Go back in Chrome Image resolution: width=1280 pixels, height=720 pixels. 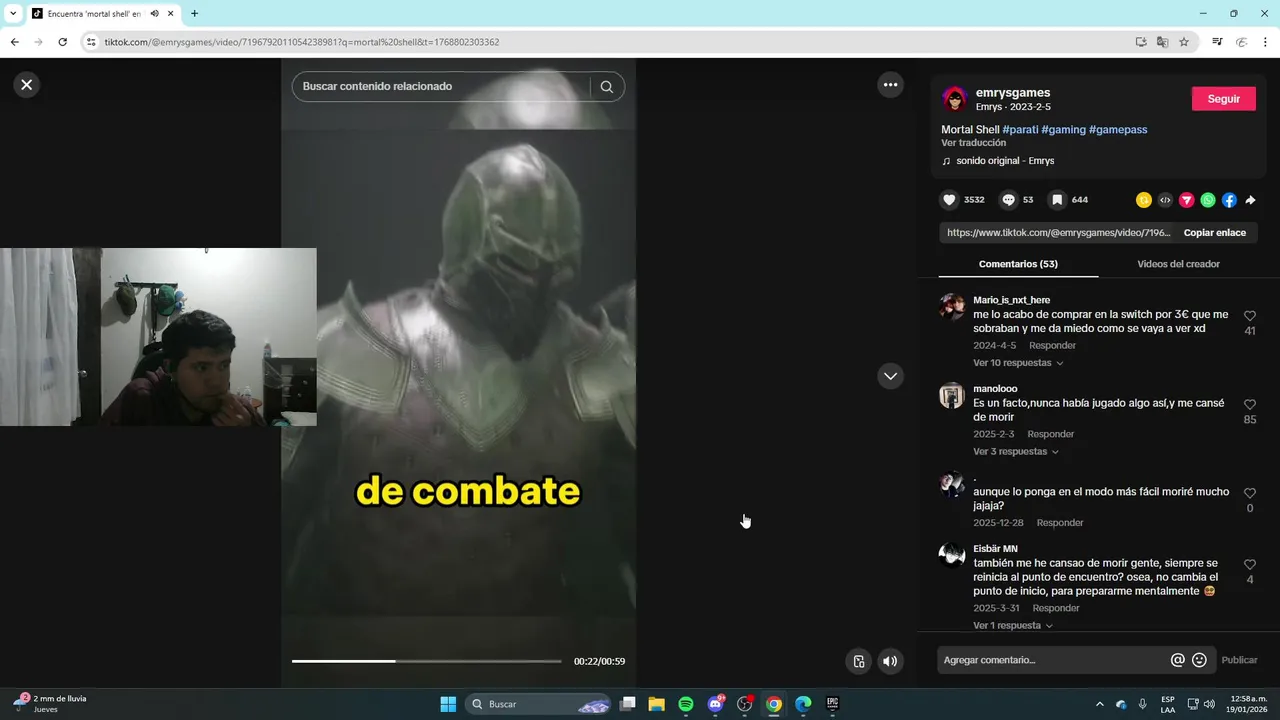pyautogui.click(x=14, y=42)
